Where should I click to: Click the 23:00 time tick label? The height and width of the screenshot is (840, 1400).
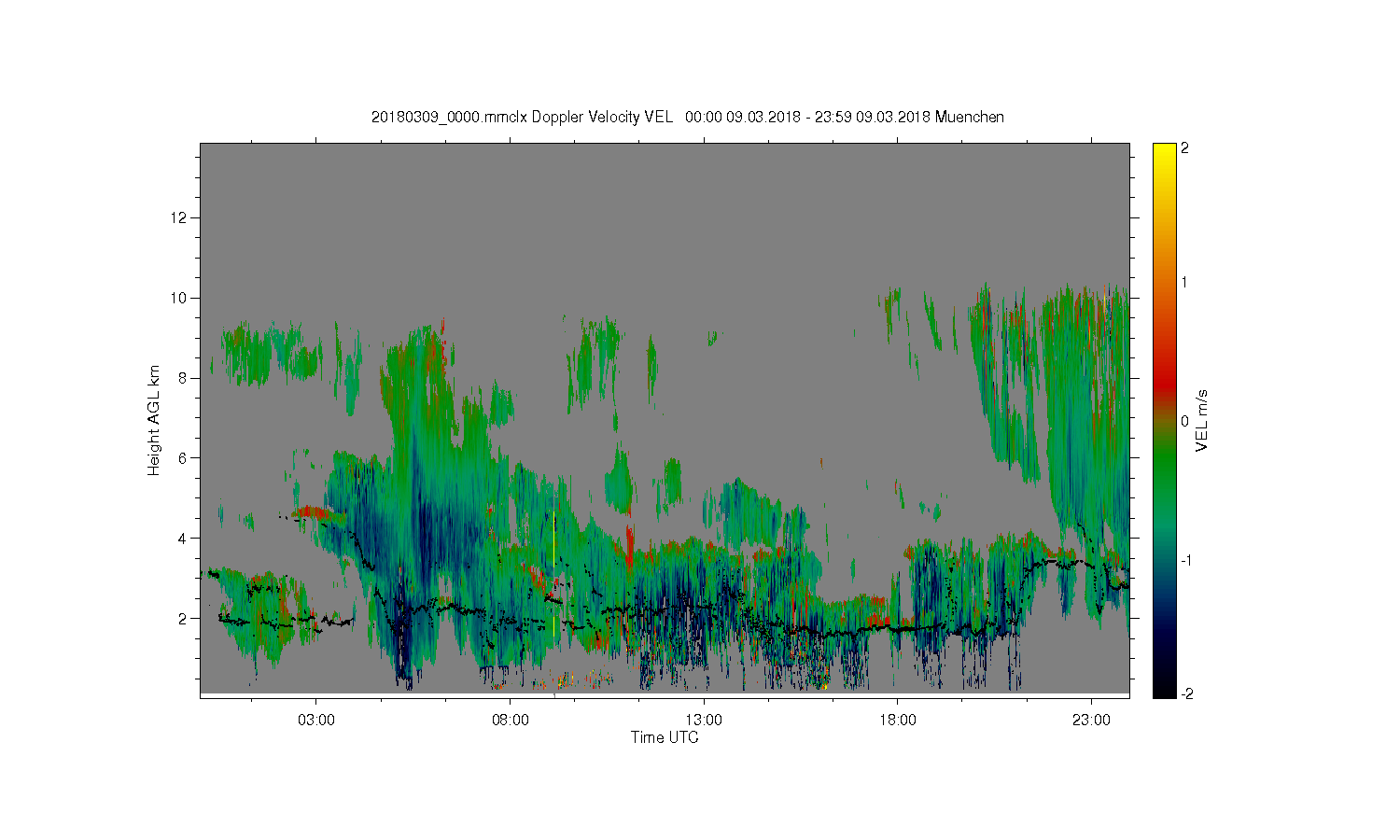tap(1091, 721)
